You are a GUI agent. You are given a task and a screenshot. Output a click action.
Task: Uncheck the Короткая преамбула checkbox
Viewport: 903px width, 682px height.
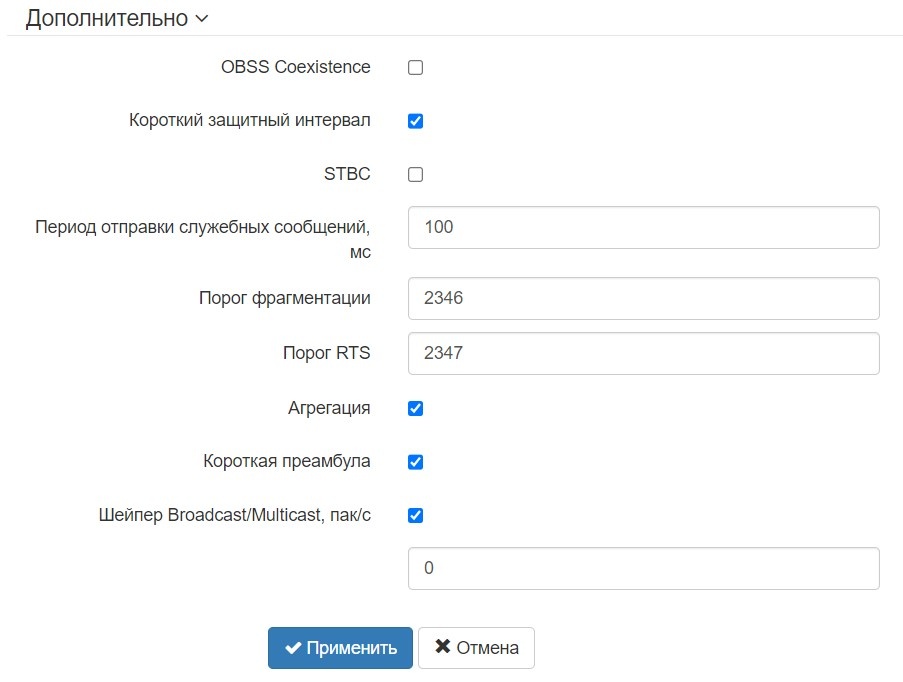(416, 462)
